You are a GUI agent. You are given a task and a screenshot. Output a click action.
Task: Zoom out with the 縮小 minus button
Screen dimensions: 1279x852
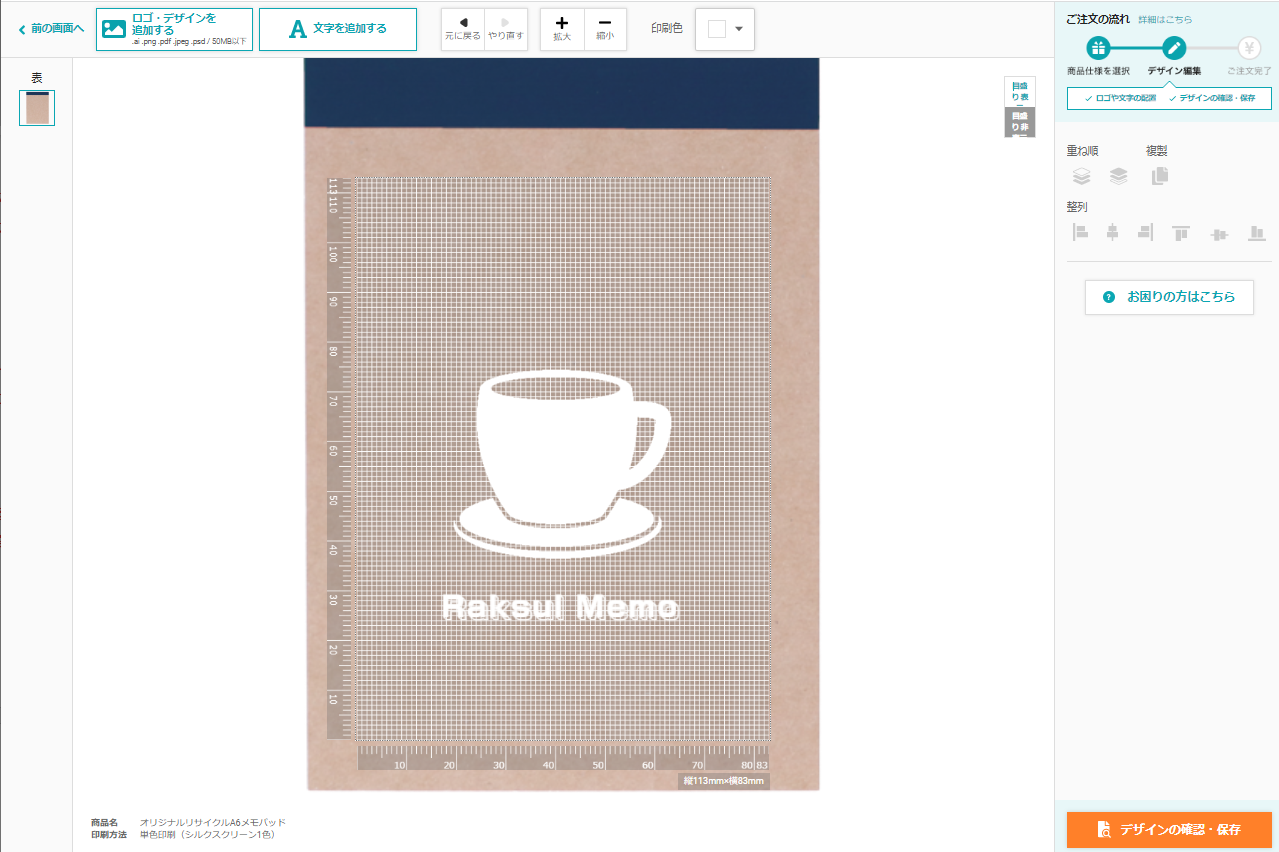[x=605, y=29]
